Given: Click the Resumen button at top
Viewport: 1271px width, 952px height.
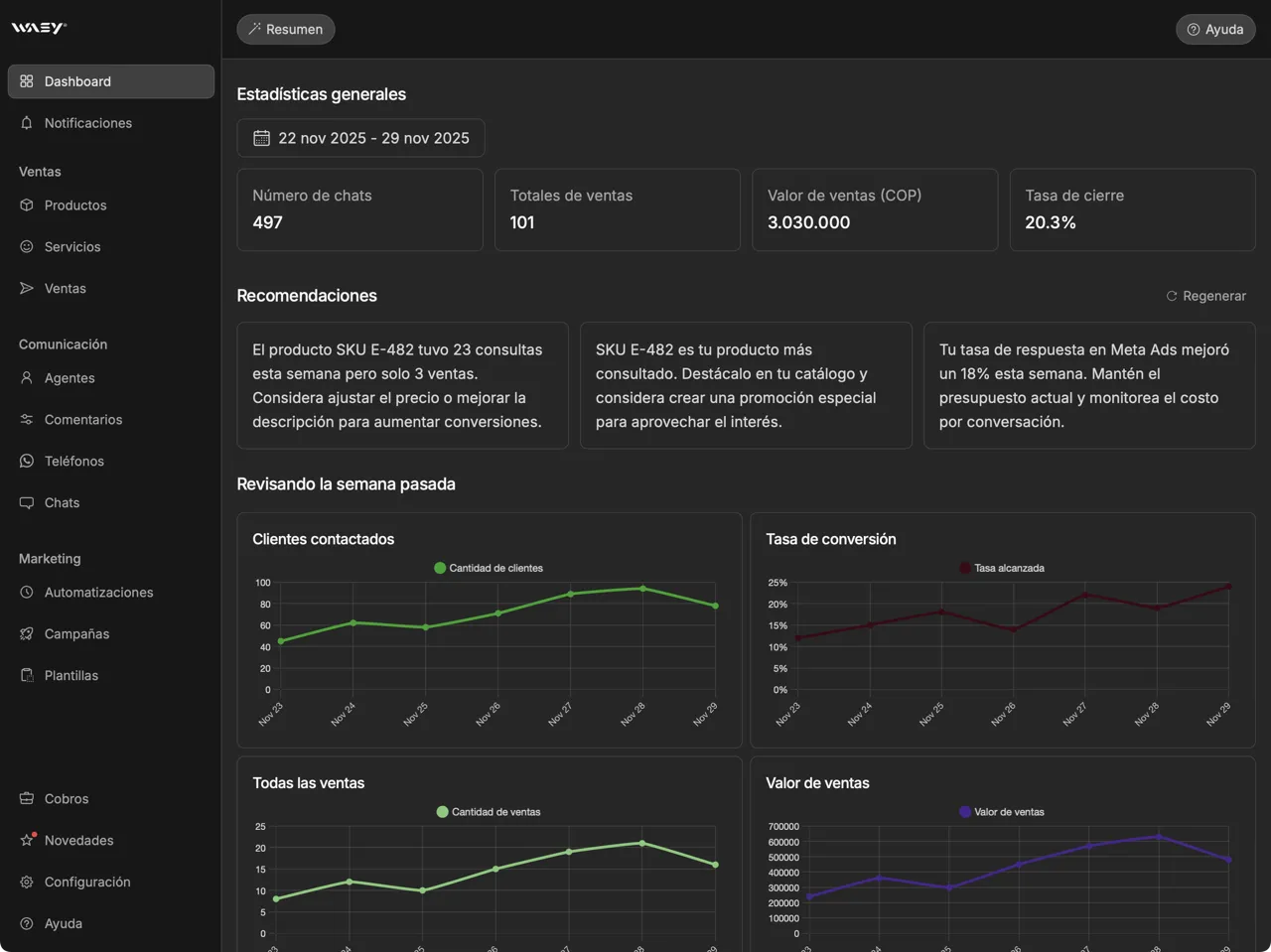Looking at the screenshot, I should 285,29.
